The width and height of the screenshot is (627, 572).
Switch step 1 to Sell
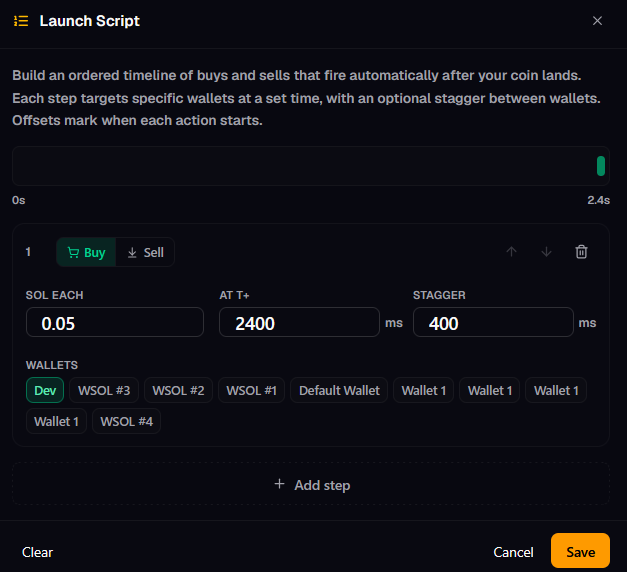click(145, 252)
